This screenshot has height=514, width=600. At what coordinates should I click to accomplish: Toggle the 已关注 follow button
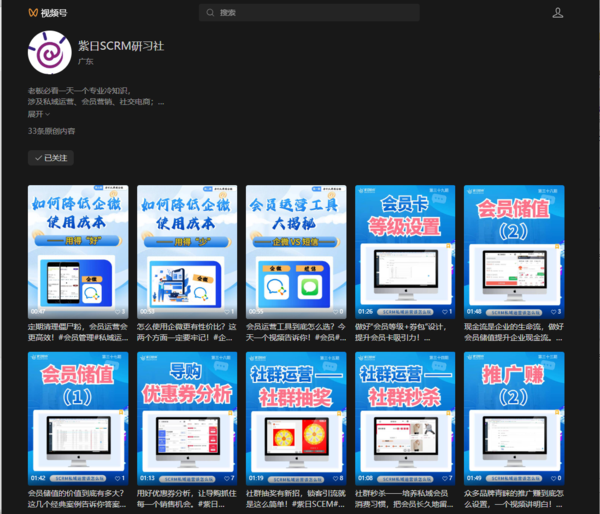[x=51, y=158]
